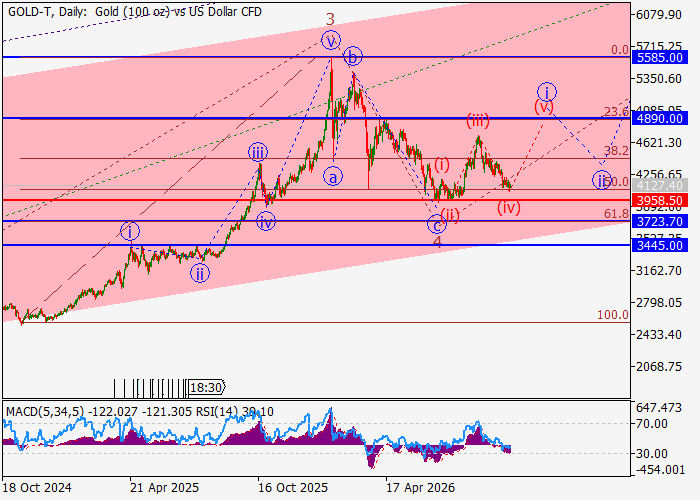Select the circled v wave label
The width and height of the screenshot is (700, 500).
click(330, 41)
